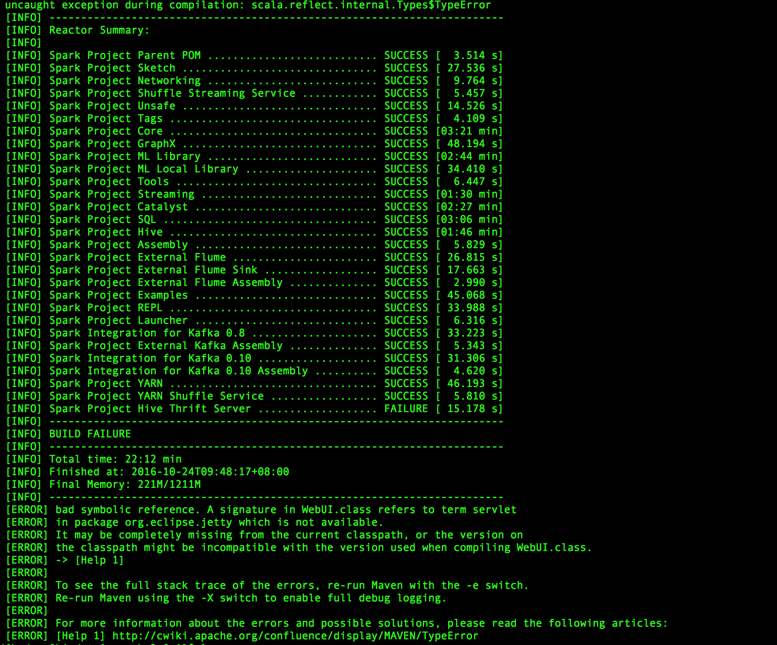Click the text 'Spark Project Unsafe'
The height and width of the screenshot is (645, 777).
point(112,106)
